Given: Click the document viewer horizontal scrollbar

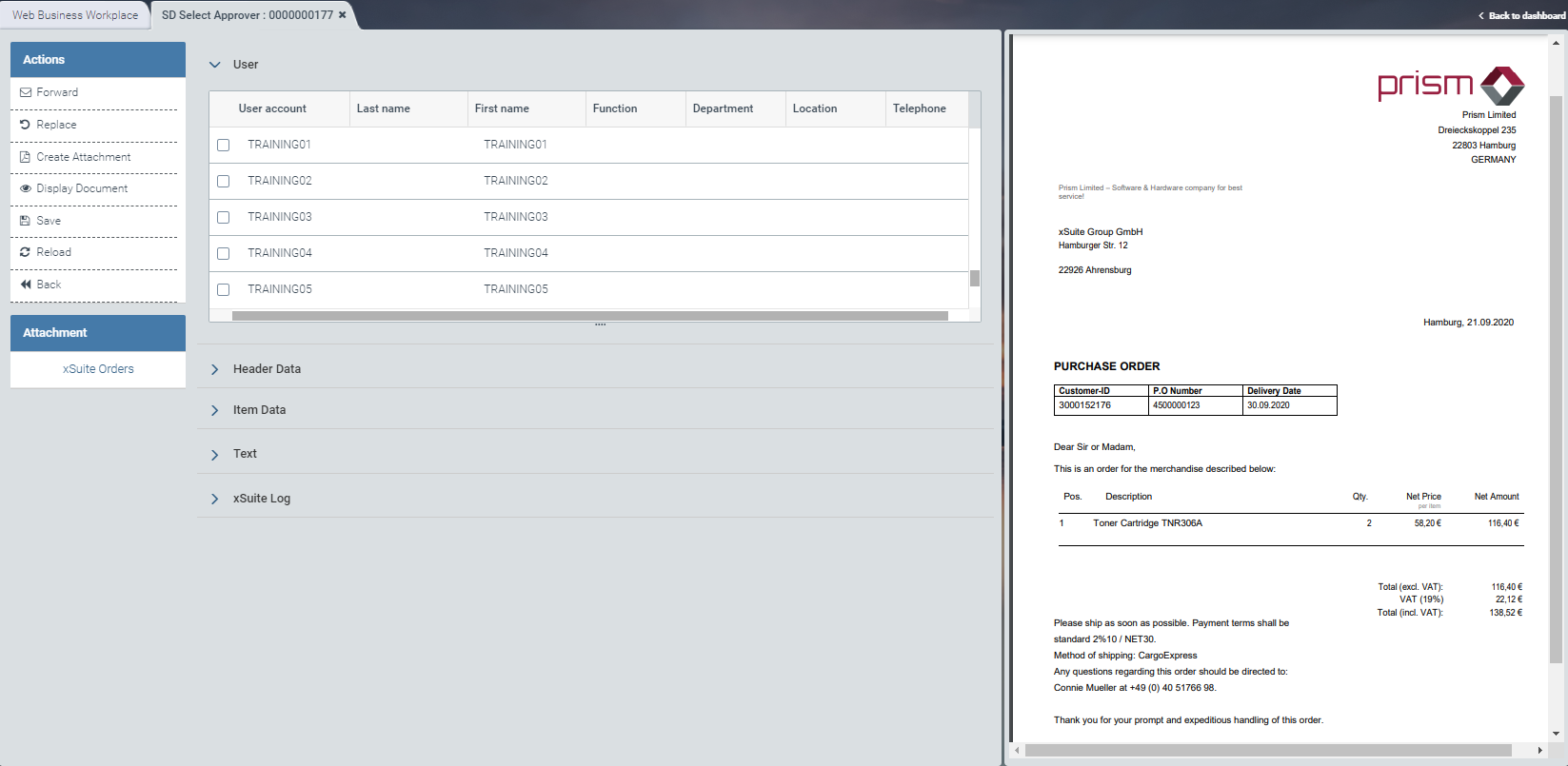Looking at the screenshot, I should 1268,751.
